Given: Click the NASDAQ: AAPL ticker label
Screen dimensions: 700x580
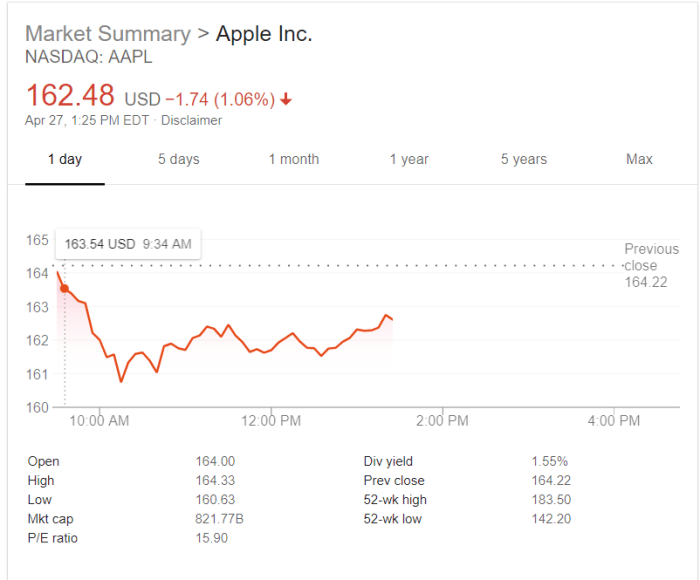Looking at the screenshot, I should pos(89,57).
